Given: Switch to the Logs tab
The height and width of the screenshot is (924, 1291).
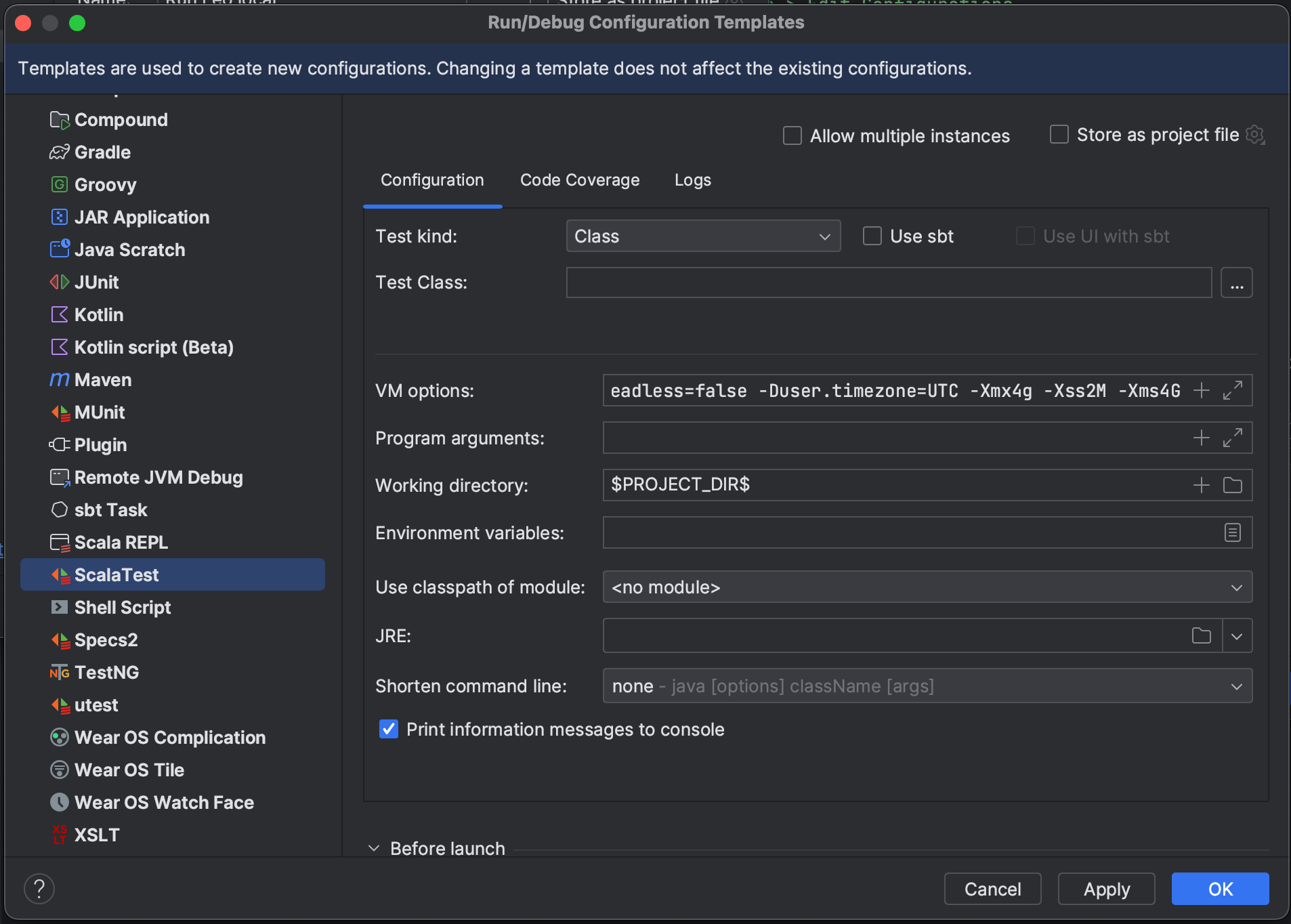Looking at the screenshot, I should pos(692,180).
